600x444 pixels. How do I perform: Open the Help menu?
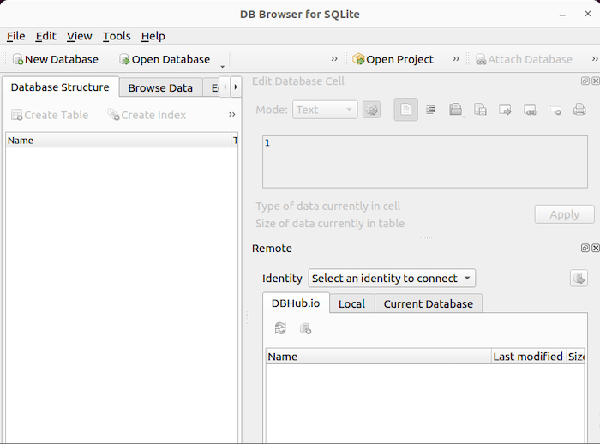(x=153, y=36)
